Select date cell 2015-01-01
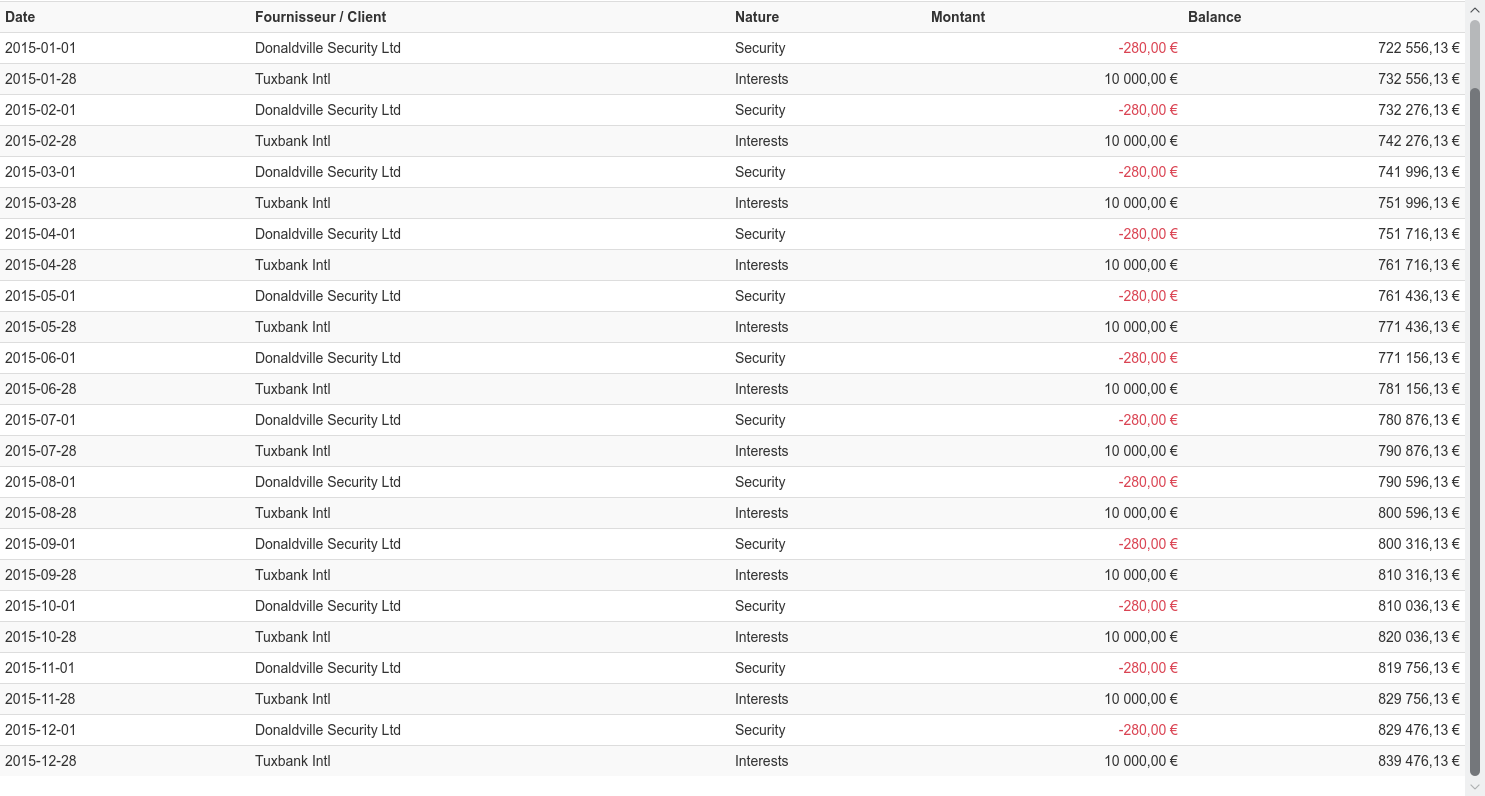1485x796 pixels. (x=40, y=48)
